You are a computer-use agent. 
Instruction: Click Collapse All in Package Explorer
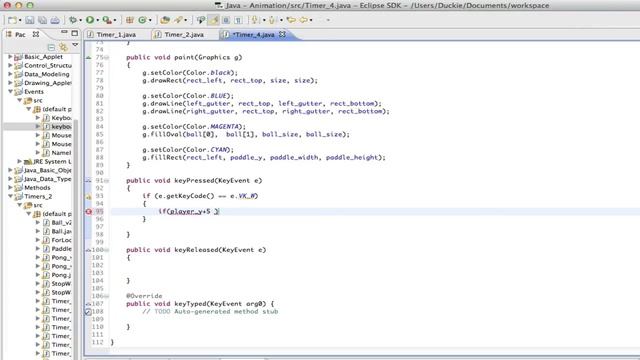point(51,47)
